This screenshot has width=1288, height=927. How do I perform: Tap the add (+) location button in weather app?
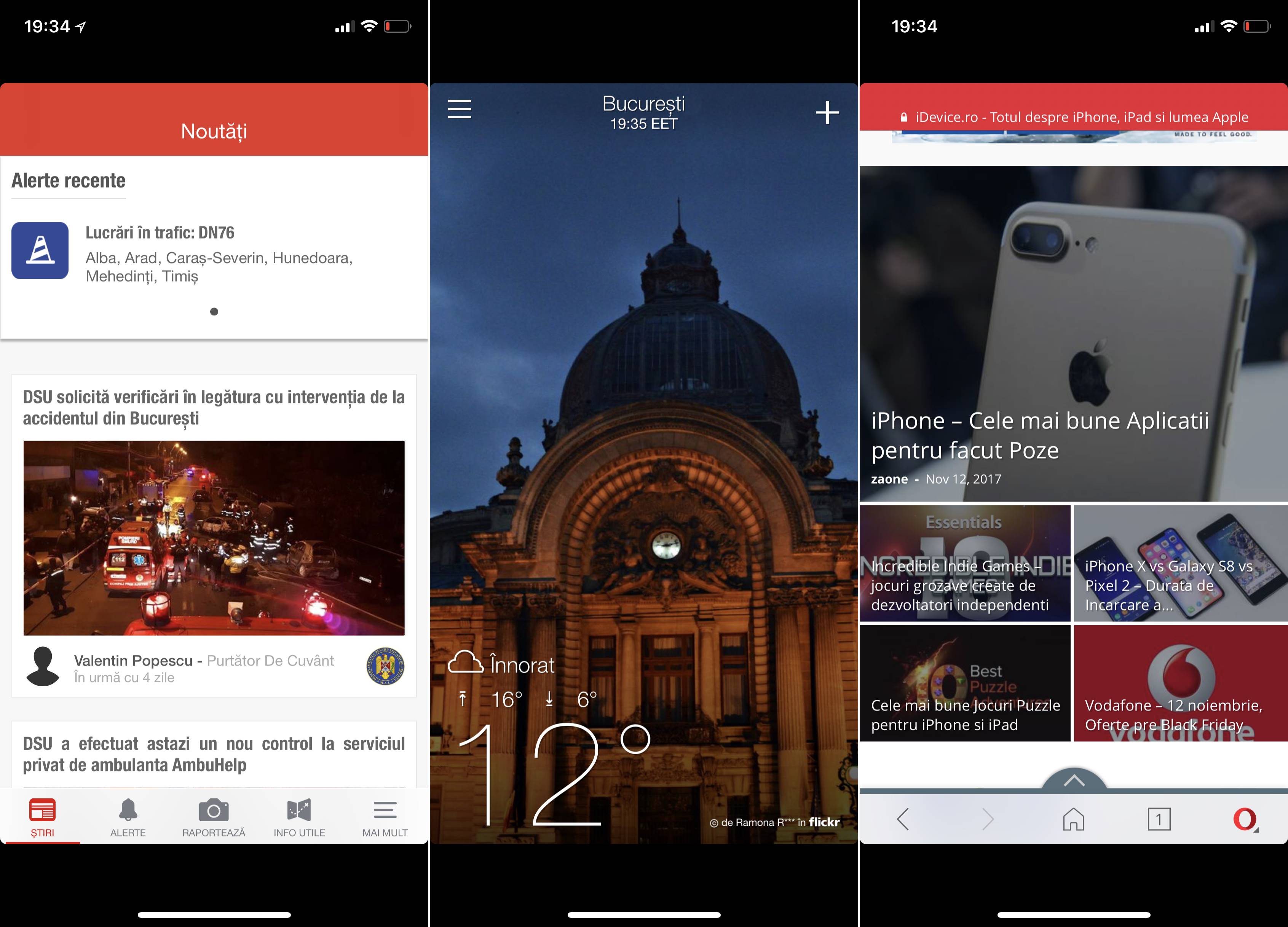coord(826,112)
